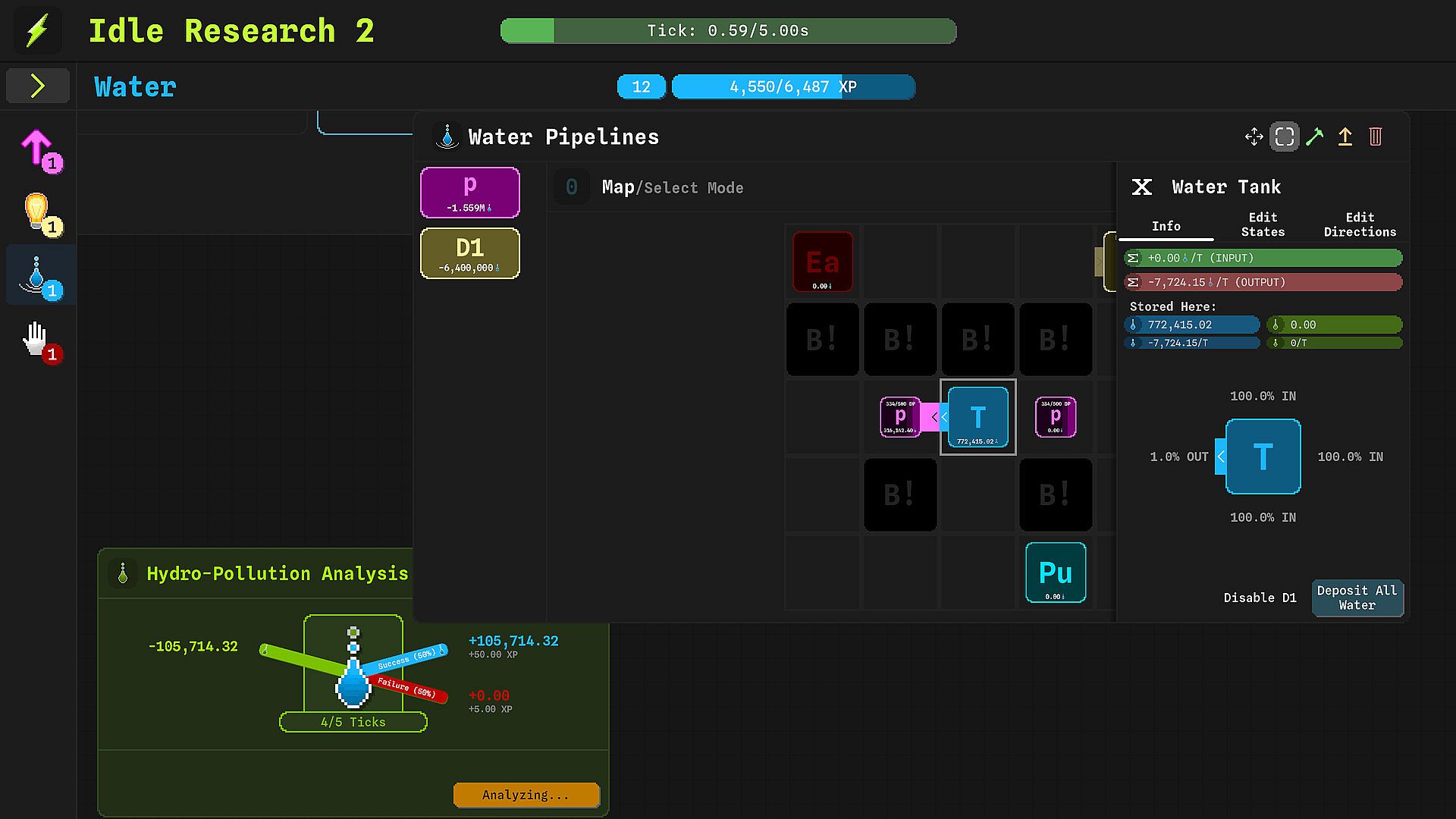1456x819 pixels.
Task: Switch to the Edit States tab
Action: (x=1263, y=224)
